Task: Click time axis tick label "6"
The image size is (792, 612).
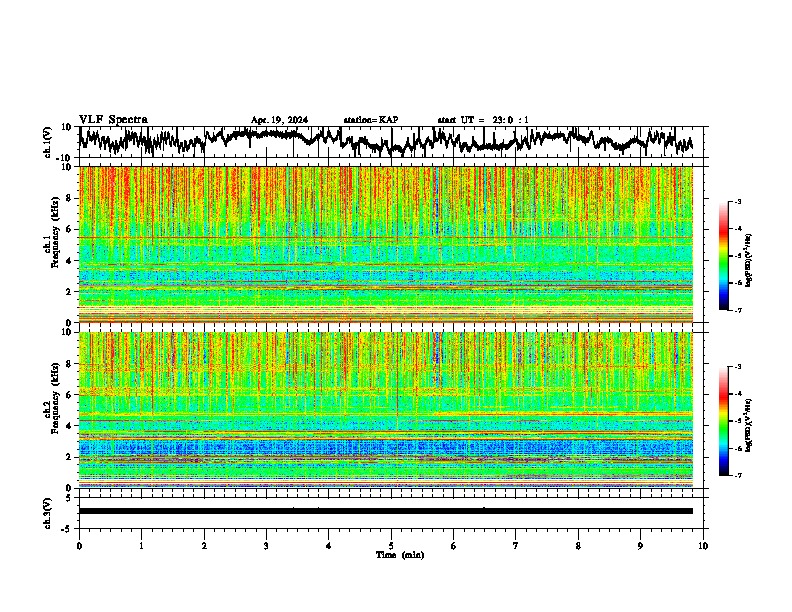Action: click(454, 546)
